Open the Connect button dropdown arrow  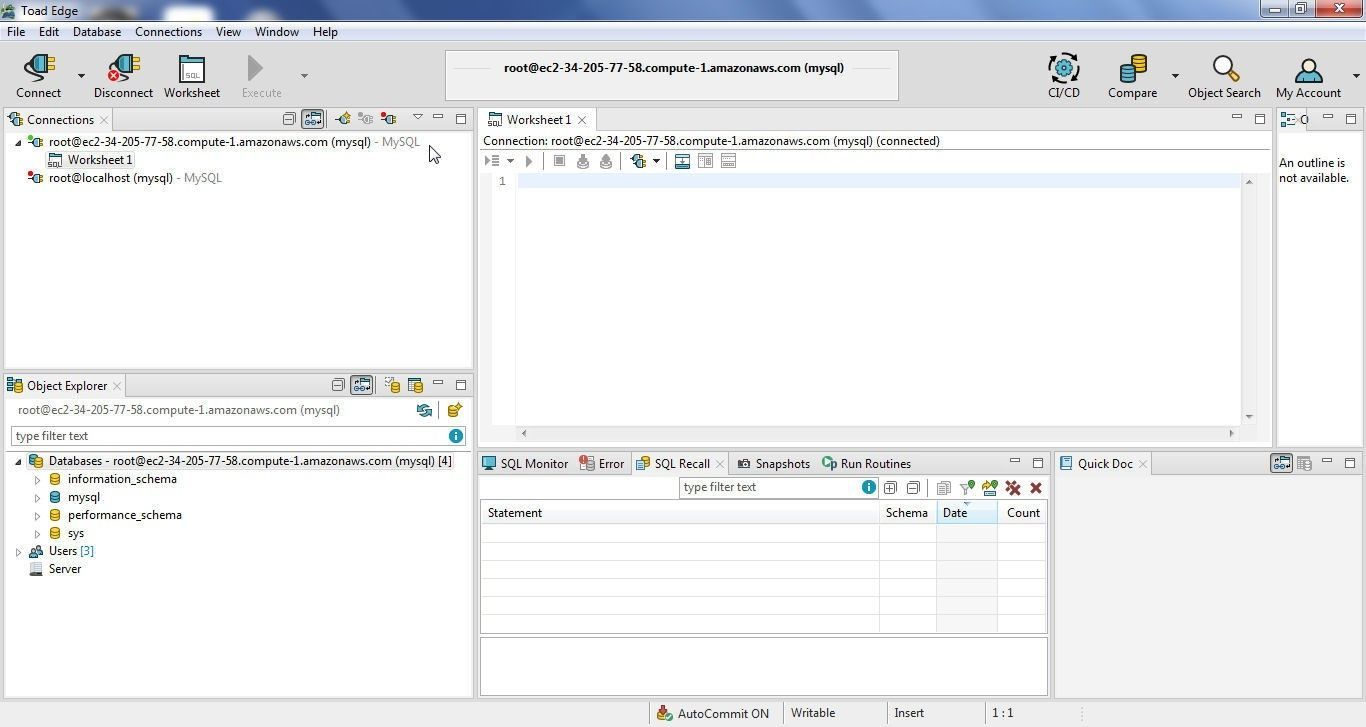tap(81, 76)
